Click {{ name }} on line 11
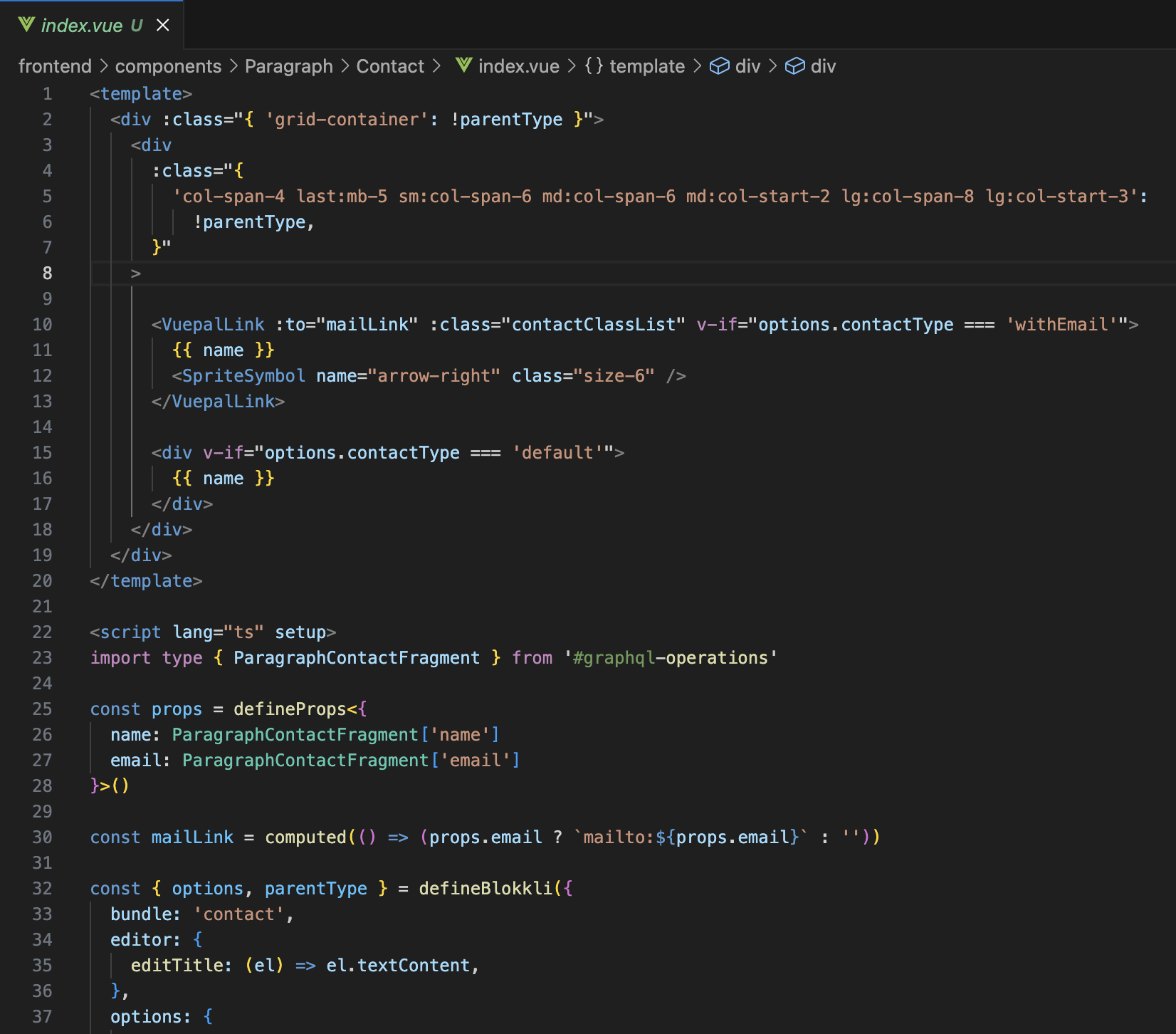Viewport: 1176px width, 1034px height. tap(224, 350)
